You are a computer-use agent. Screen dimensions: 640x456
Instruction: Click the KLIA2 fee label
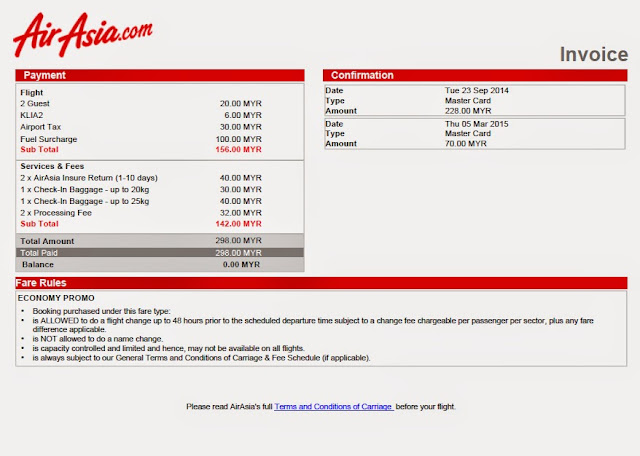pyautogui.click(x=31, y=115)
